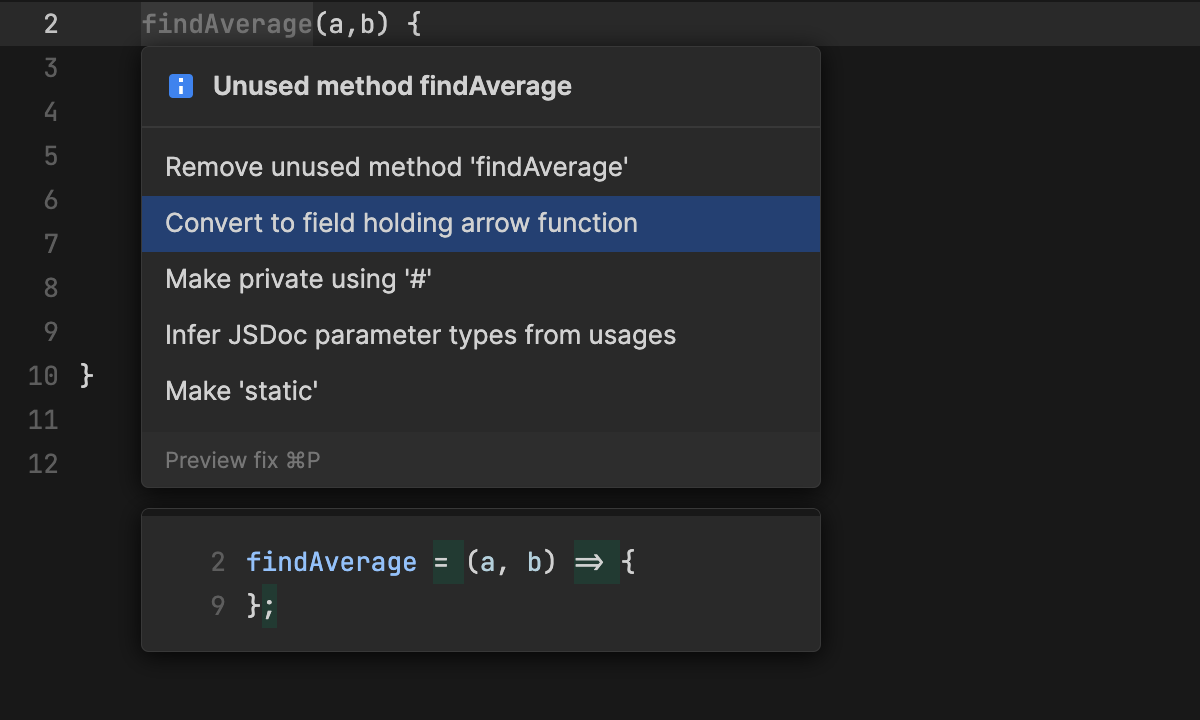Click findAverage in the fix preview pane
Screen dimensions: 1200x720
pyautogui.click(x=331, y=562)
